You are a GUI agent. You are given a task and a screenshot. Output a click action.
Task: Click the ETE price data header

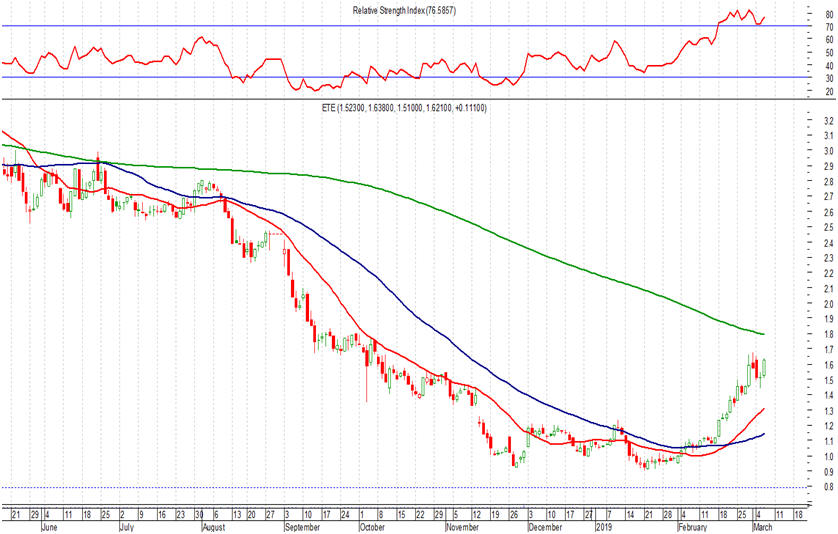click(x=404, y=108)
